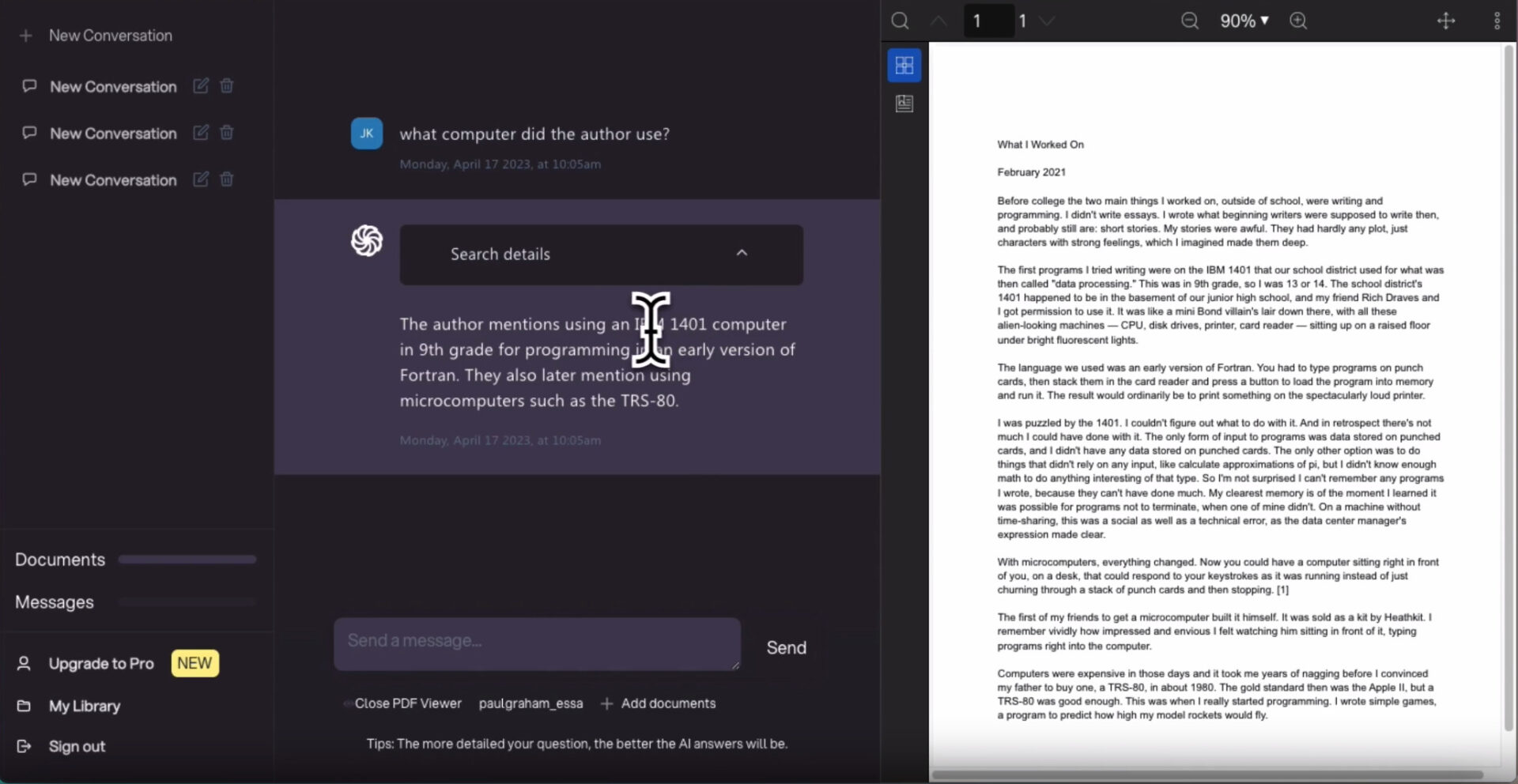Screen dimensions: 1518x784
Task: Click Sign out in the sidebar
Action: point(77,746)
